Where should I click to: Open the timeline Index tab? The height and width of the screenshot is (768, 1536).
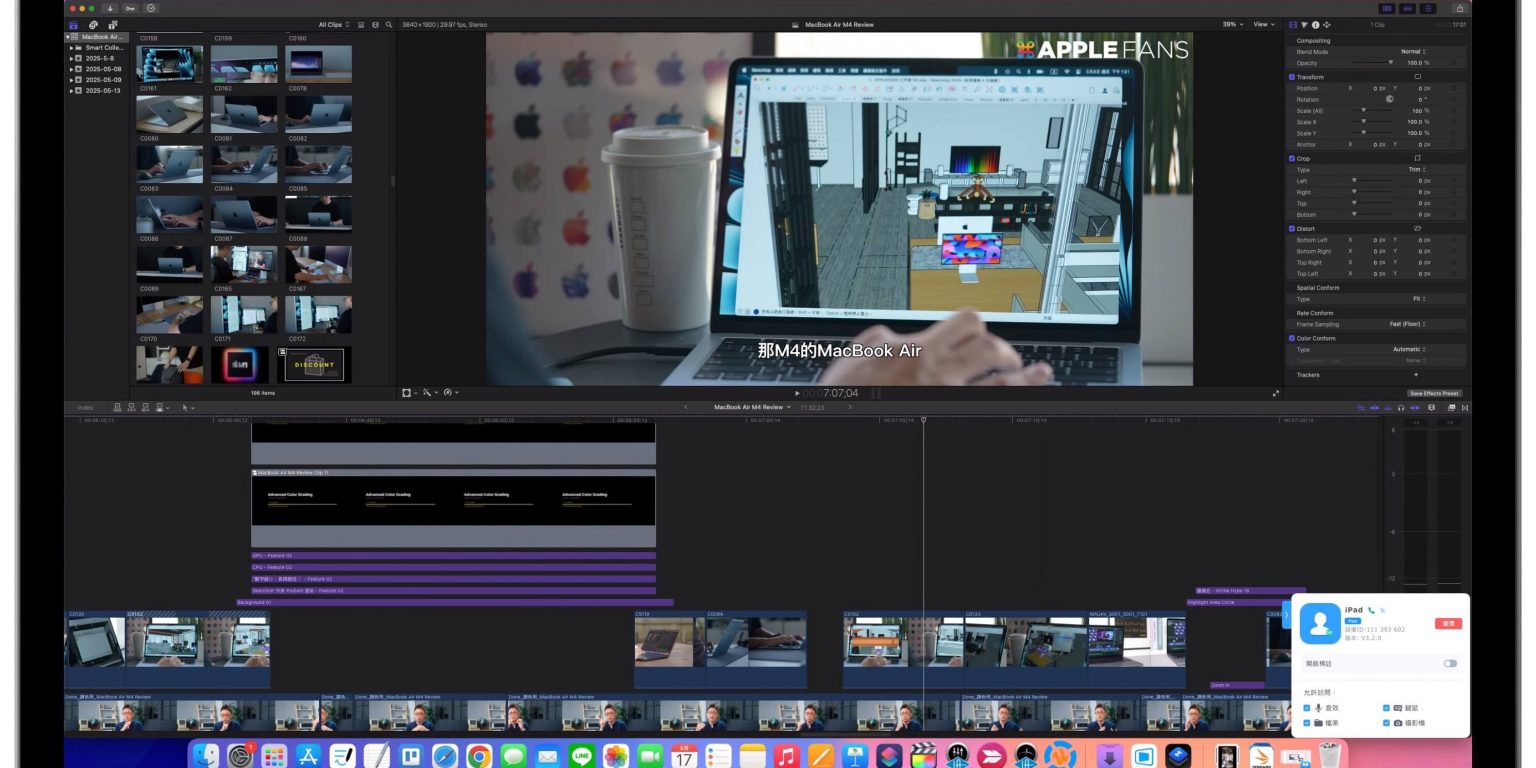(x=86, y=408)
